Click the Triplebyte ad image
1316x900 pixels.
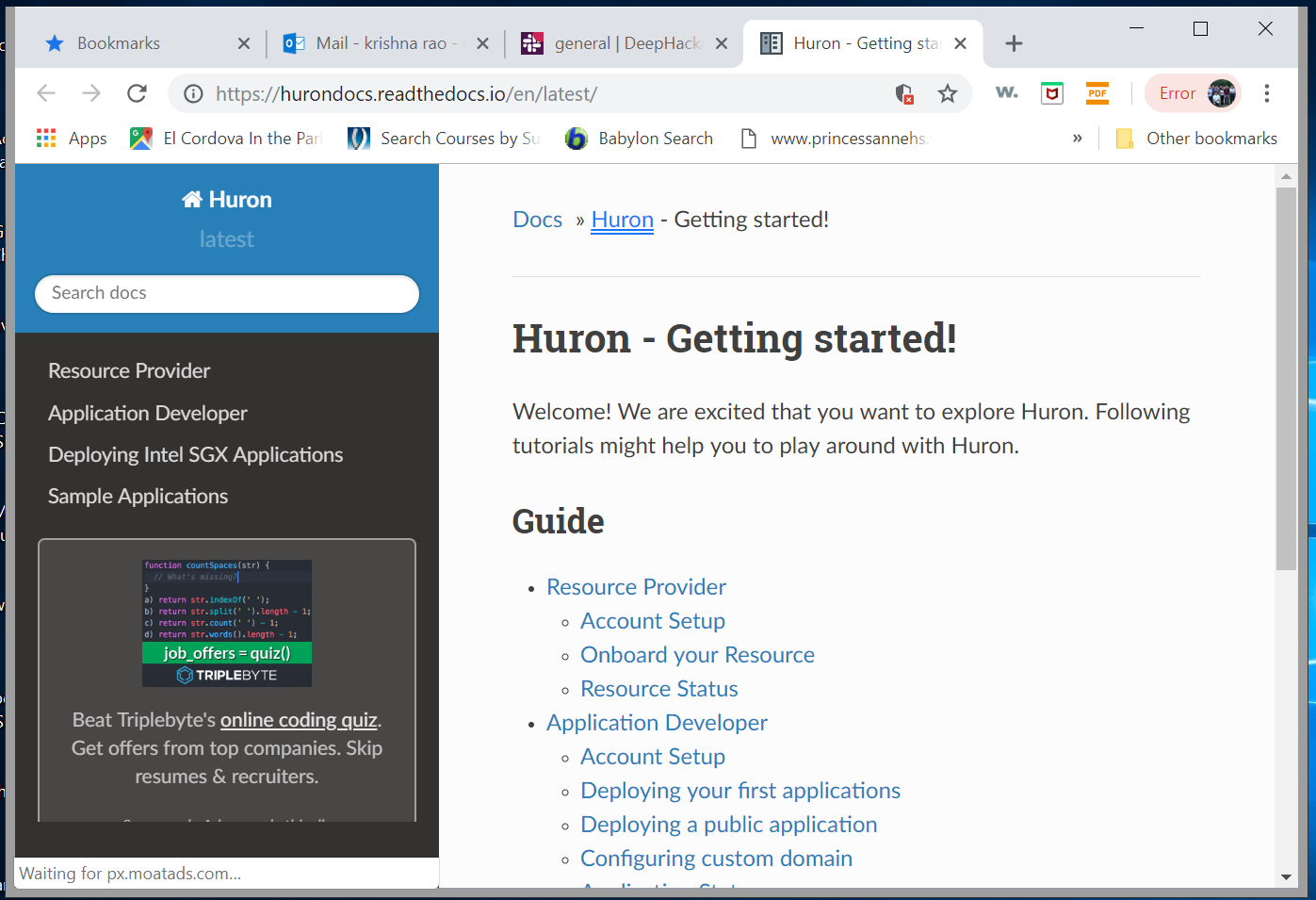[x=227, y=623]
